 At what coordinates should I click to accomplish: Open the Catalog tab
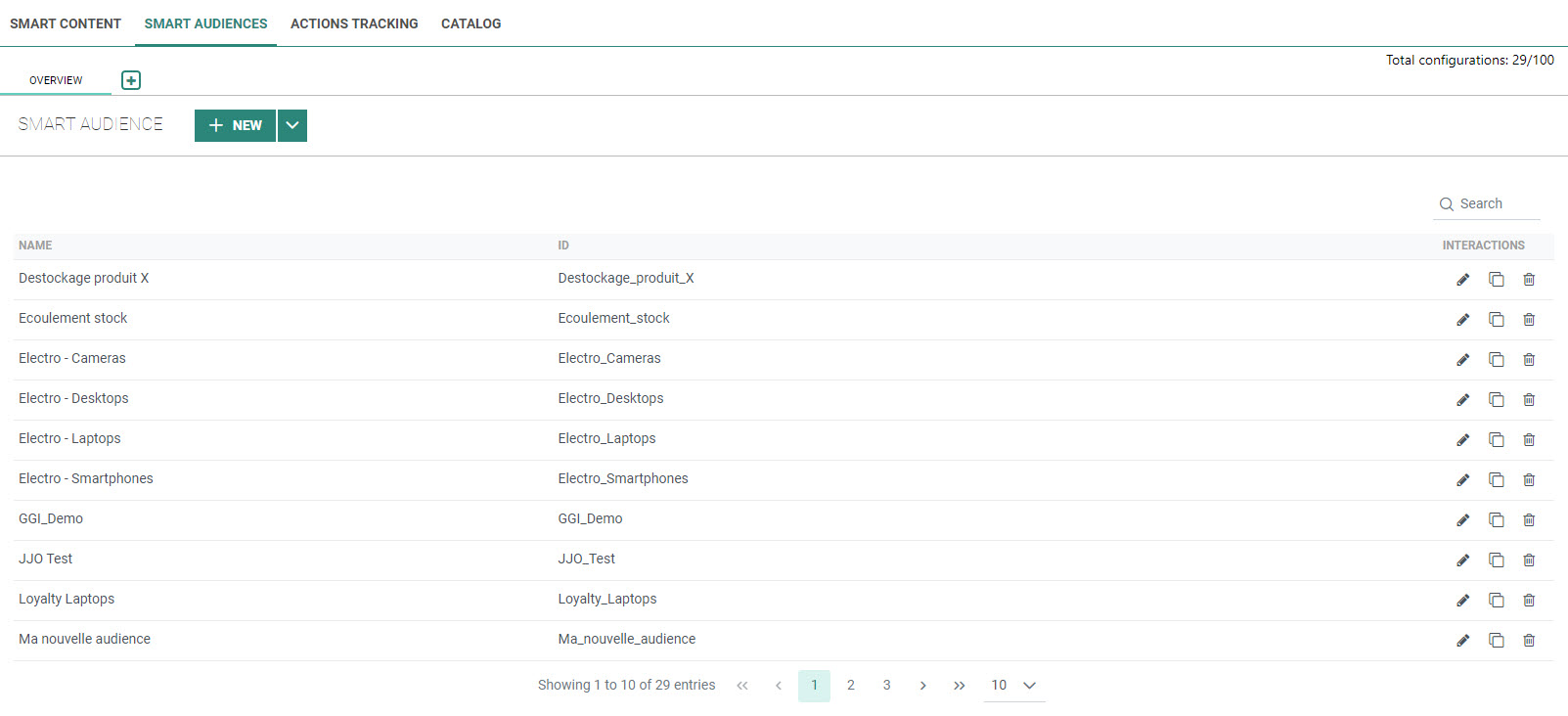tap(470, 23)
